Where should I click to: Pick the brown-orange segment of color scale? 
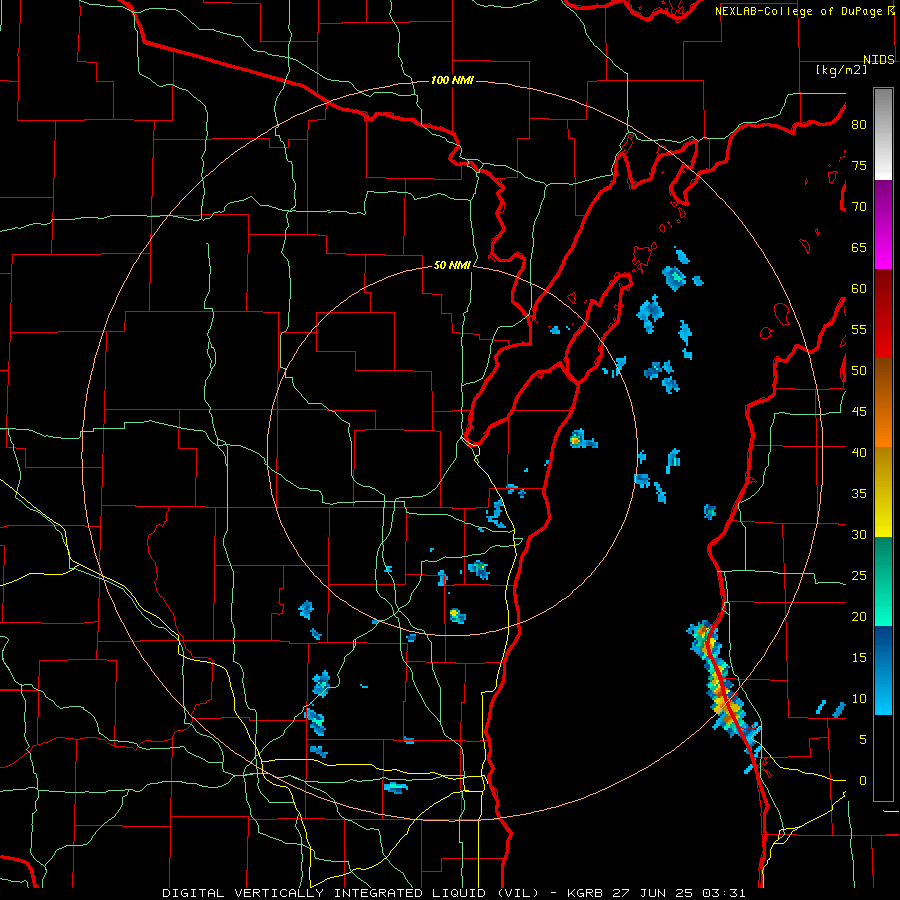(x=883, y=403)
